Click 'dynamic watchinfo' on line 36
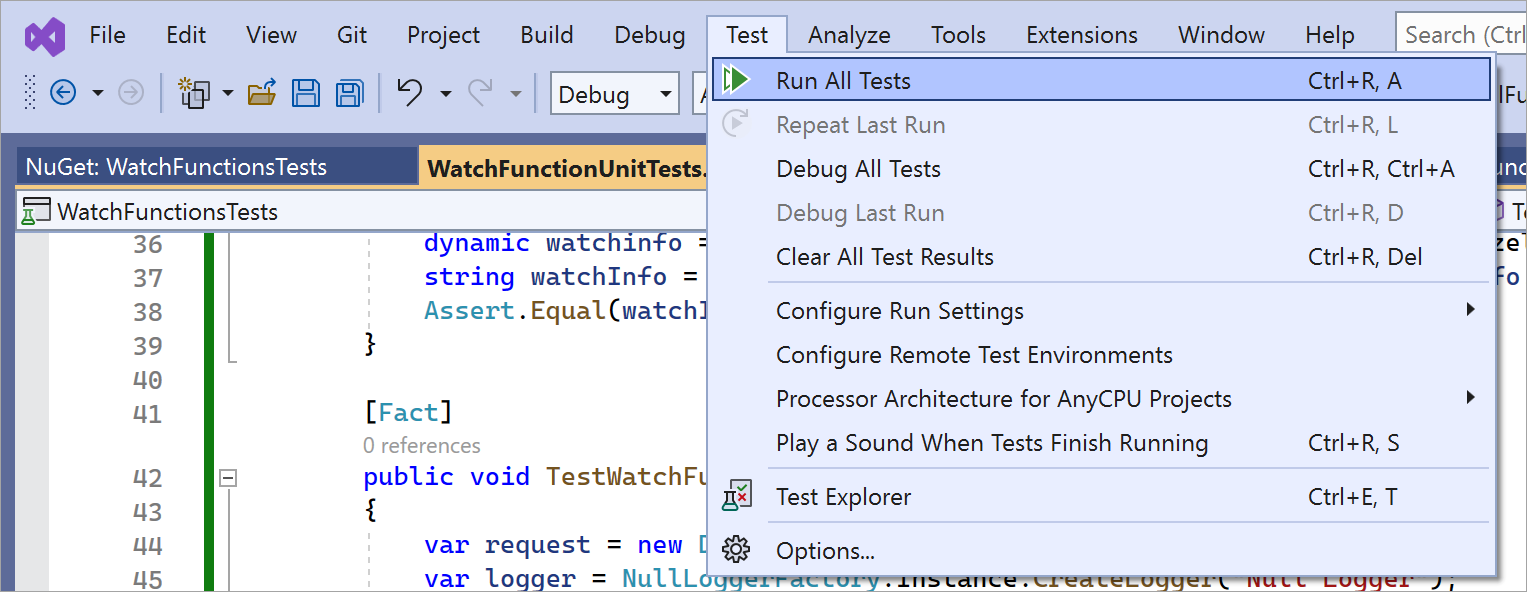 click(x=553, y=244)
